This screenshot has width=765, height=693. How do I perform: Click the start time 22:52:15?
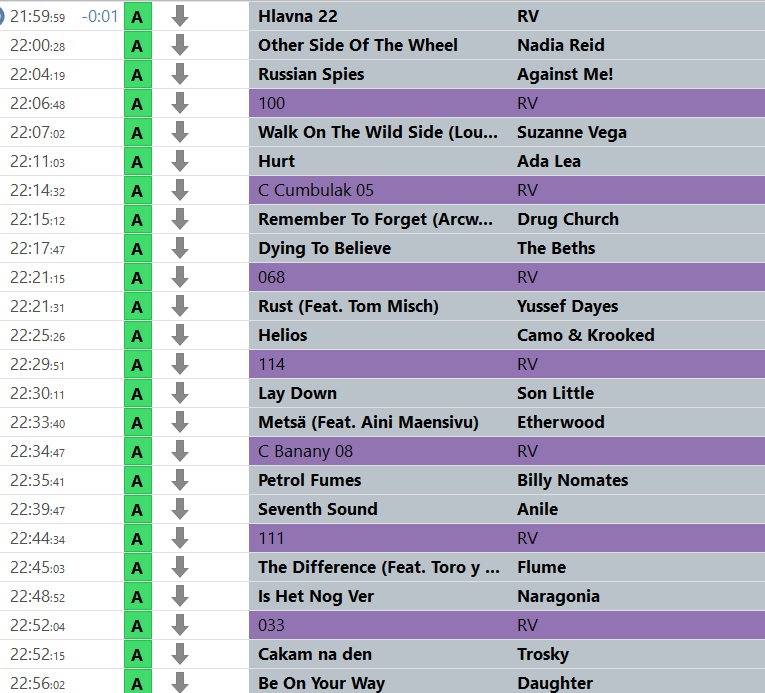(x=38, y=655)
